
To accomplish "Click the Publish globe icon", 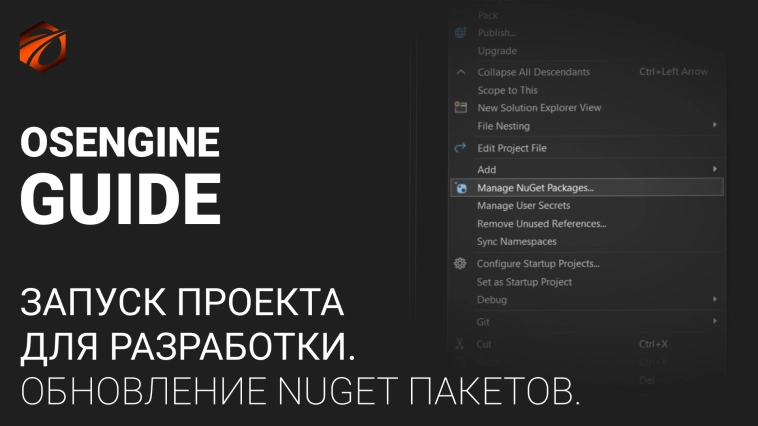I will coord(460,32).
